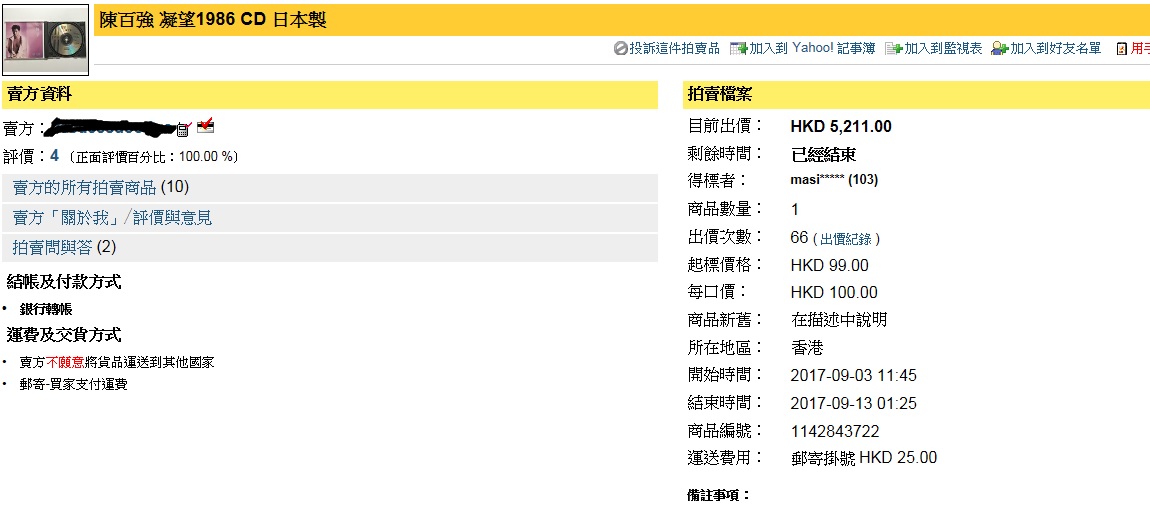Click the seller's calculator-like badge icon
Image resolution: width=1150 pixels, height=510 pixels.
pyautogui.click(x=183, y=130)
